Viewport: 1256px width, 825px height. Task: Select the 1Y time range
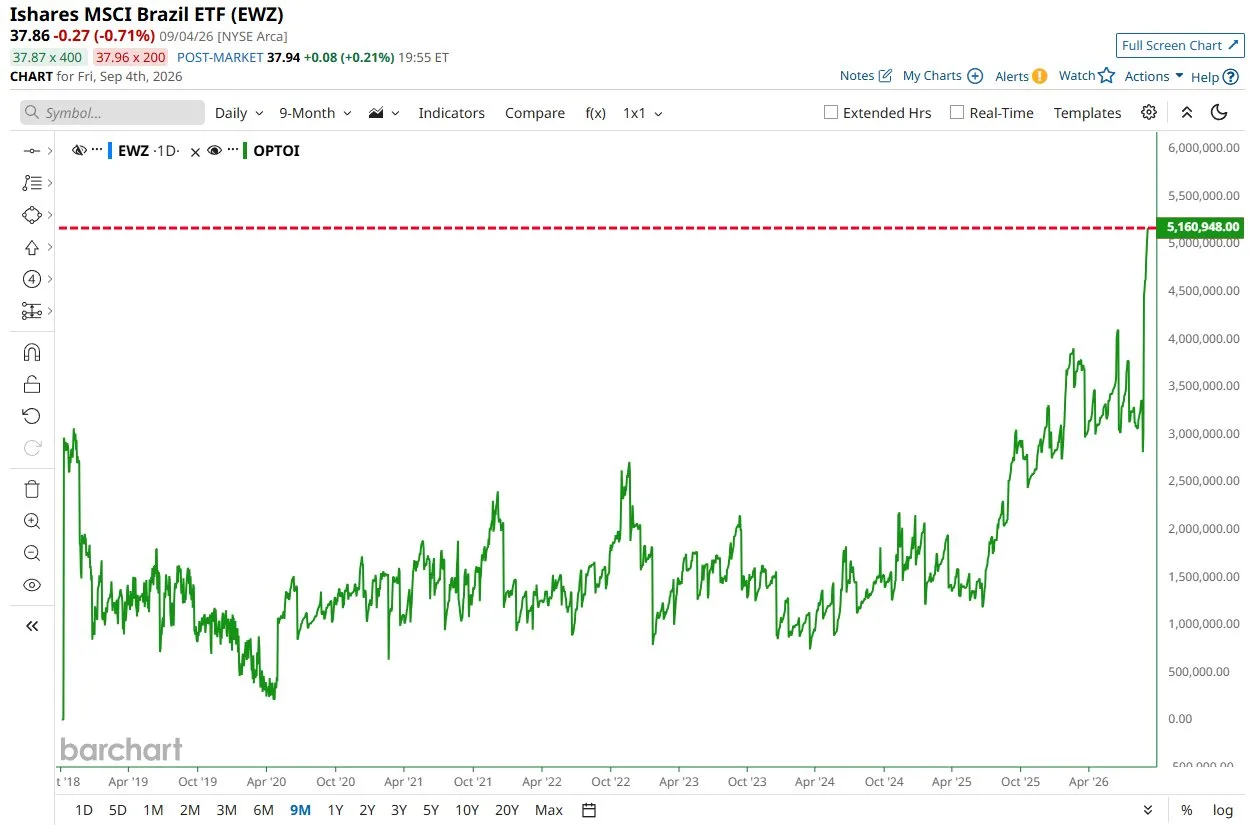click(x=335, y=810)
